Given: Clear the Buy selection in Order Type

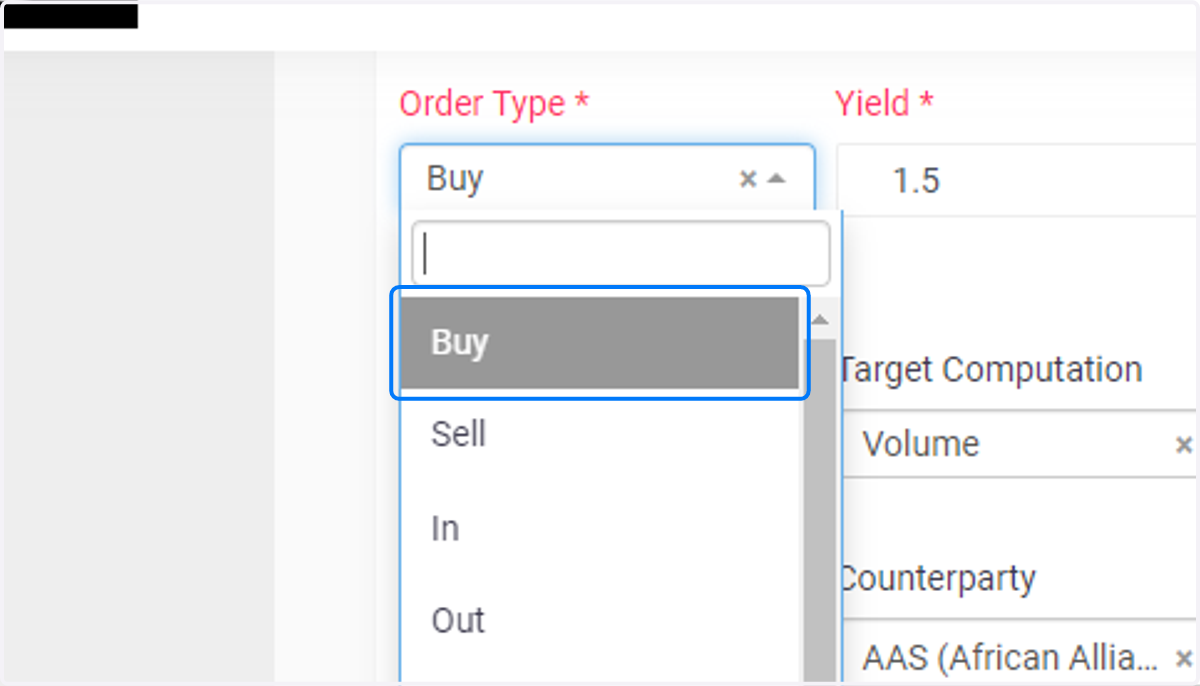Looking at the screenshot, I should pyautogui.click(x=747, y=179).
